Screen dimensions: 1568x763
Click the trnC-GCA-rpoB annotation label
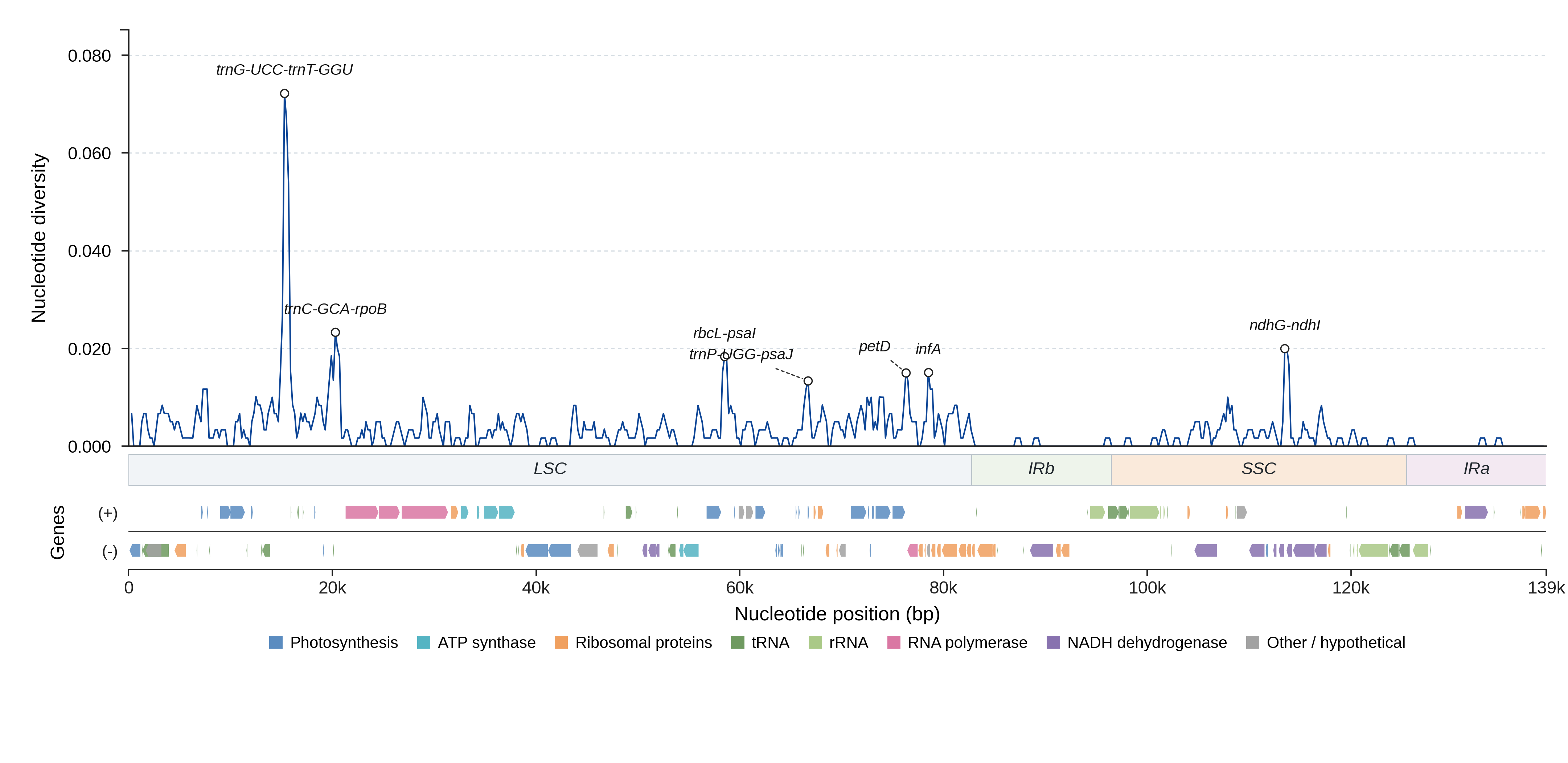pos(335,309)
